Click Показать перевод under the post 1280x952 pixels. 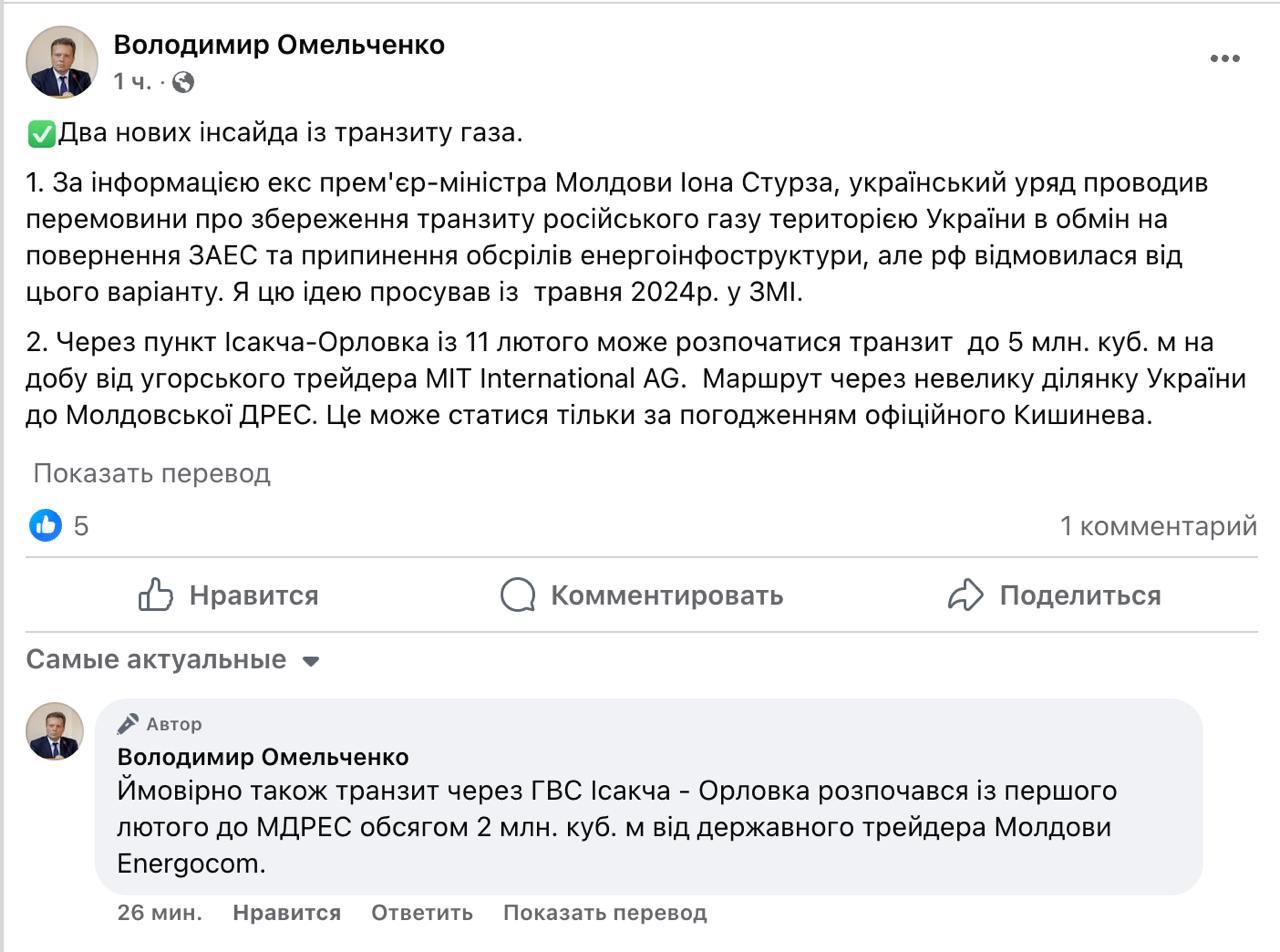152,473
